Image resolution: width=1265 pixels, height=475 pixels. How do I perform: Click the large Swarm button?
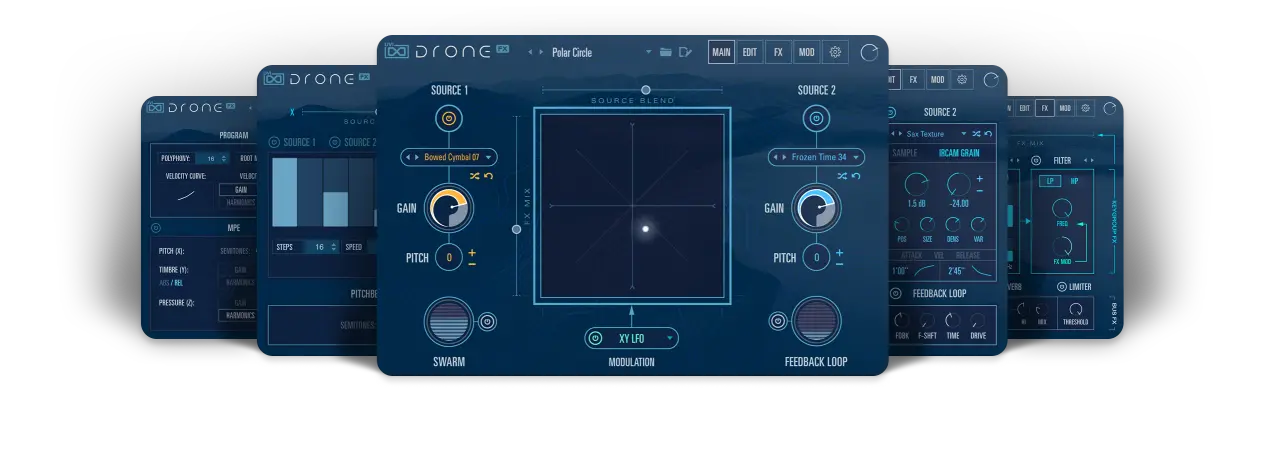point(449,322)
